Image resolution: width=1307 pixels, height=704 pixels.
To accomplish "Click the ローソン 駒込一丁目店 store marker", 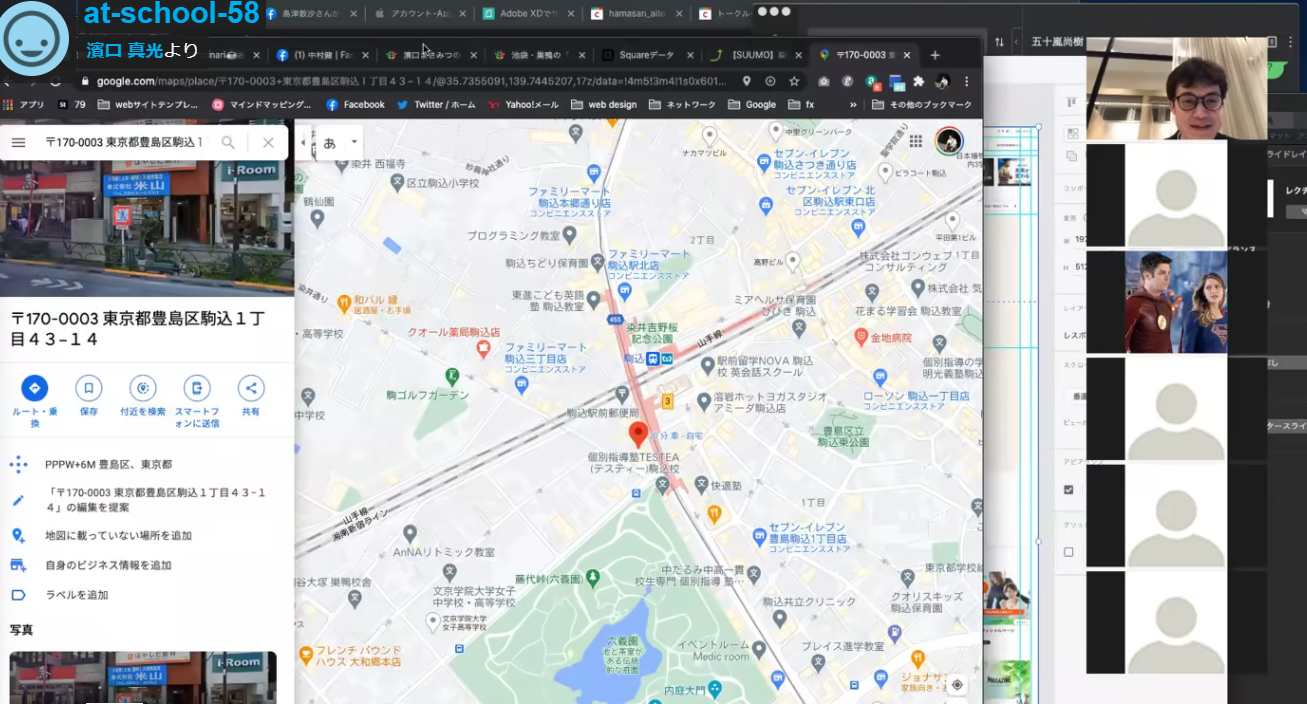I will [x=879, y=377].
